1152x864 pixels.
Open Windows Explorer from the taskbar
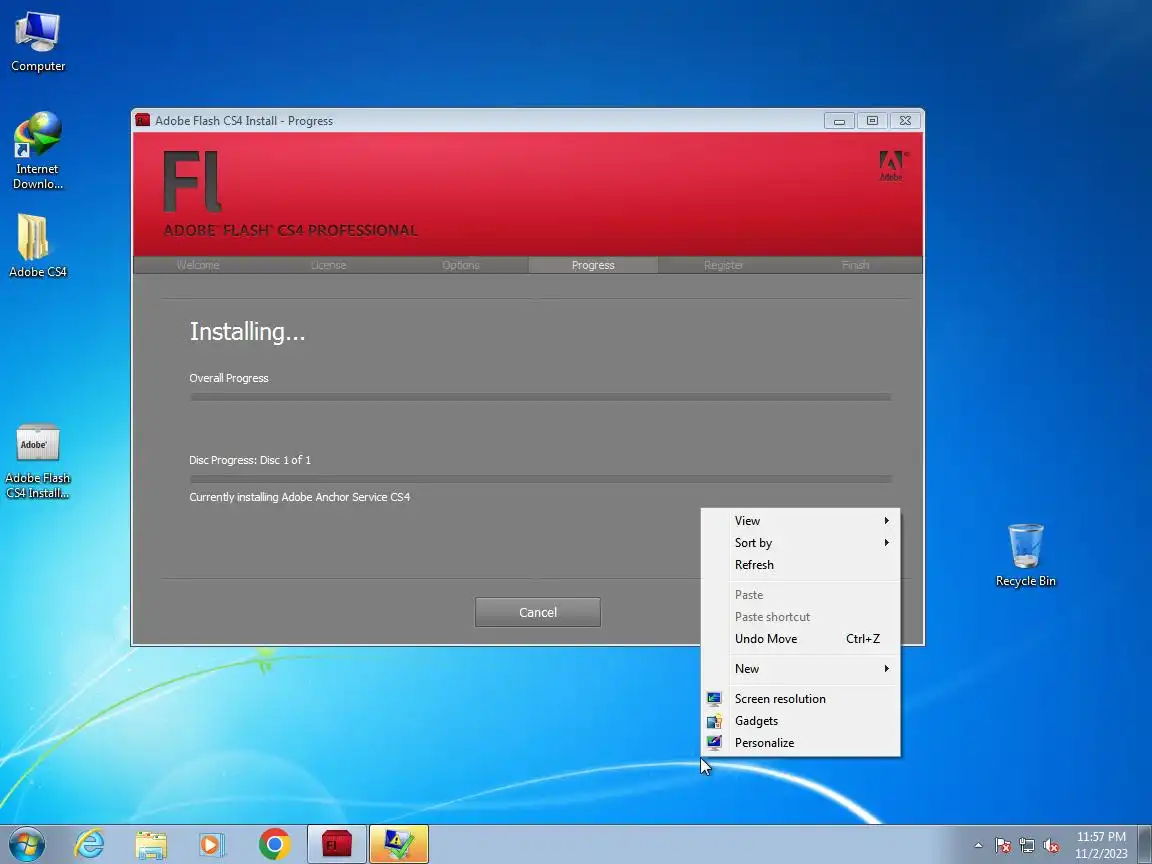(151, 845)
